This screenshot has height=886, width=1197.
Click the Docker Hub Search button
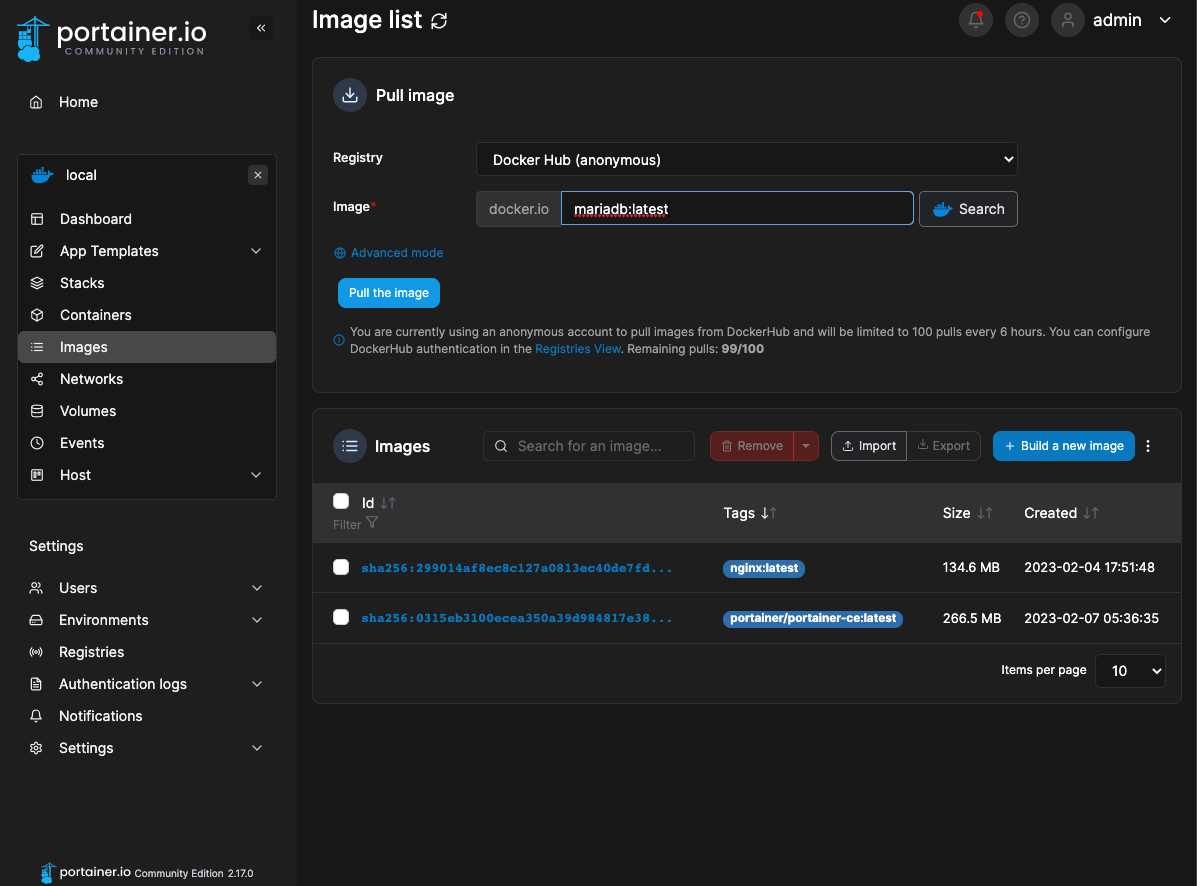968,209
